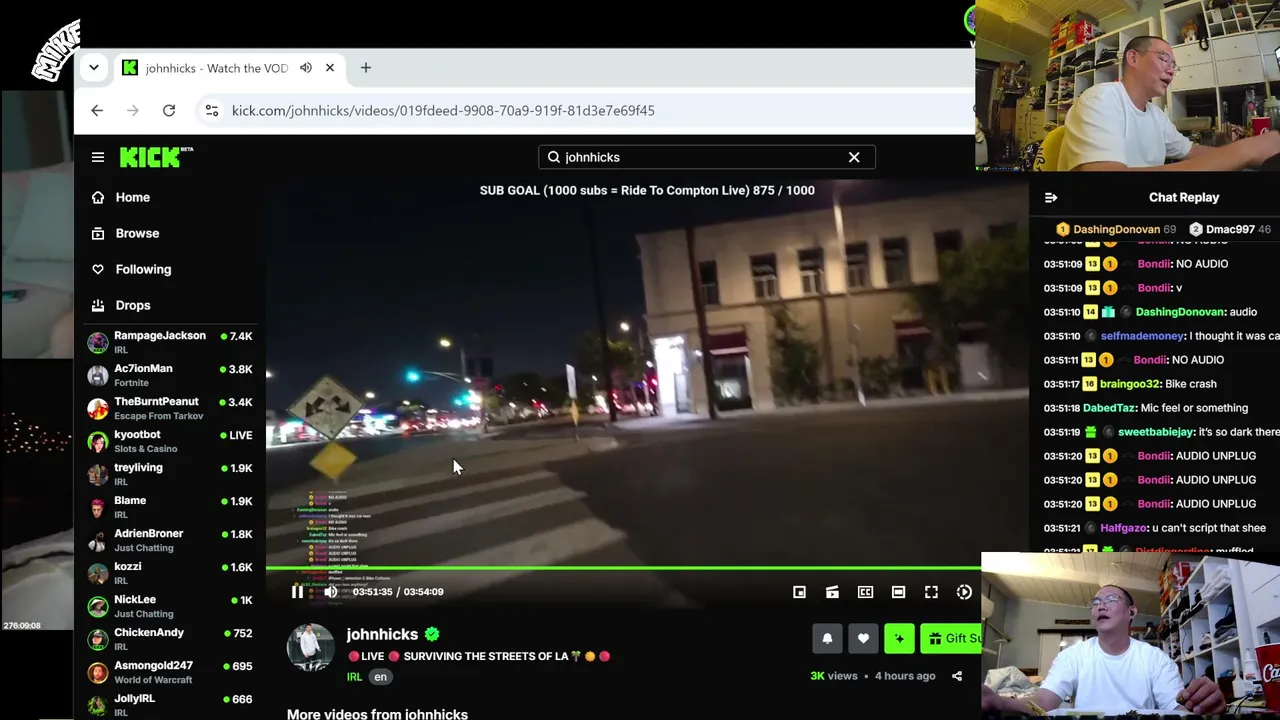
Task: Click JollyIRL's avatar in sidebar
Action: [x=97, y=705]
